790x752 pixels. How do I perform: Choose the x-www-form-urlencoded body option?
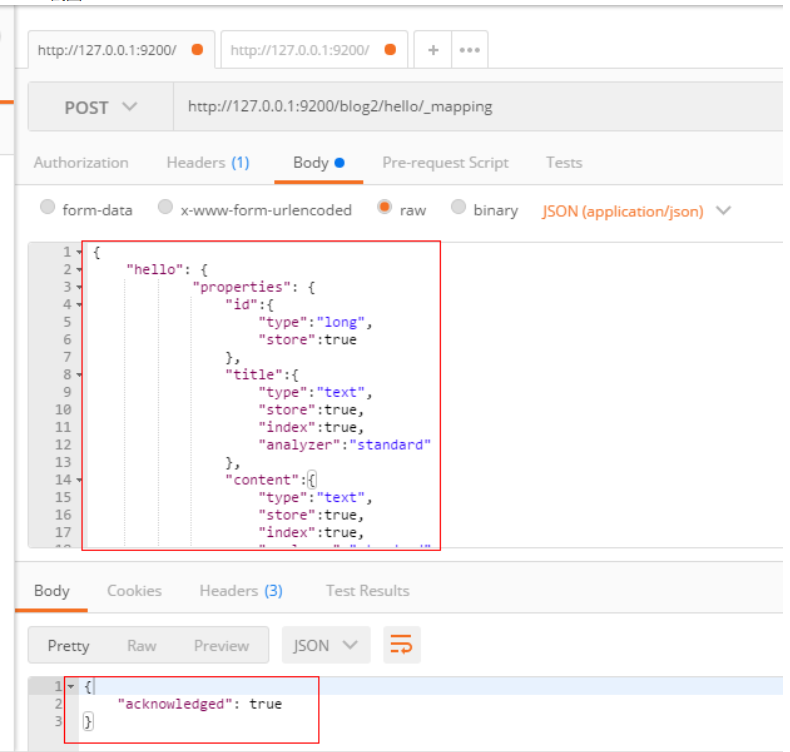pyautogui.click(x=166, y=209)
